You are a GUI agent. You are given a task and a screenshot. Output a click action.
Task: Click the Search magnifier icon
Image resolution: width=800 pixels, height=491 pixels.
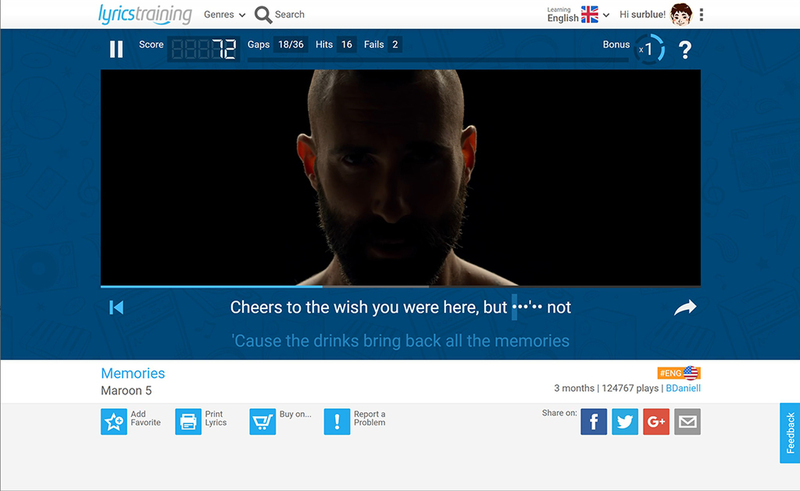tap(263, 15)
